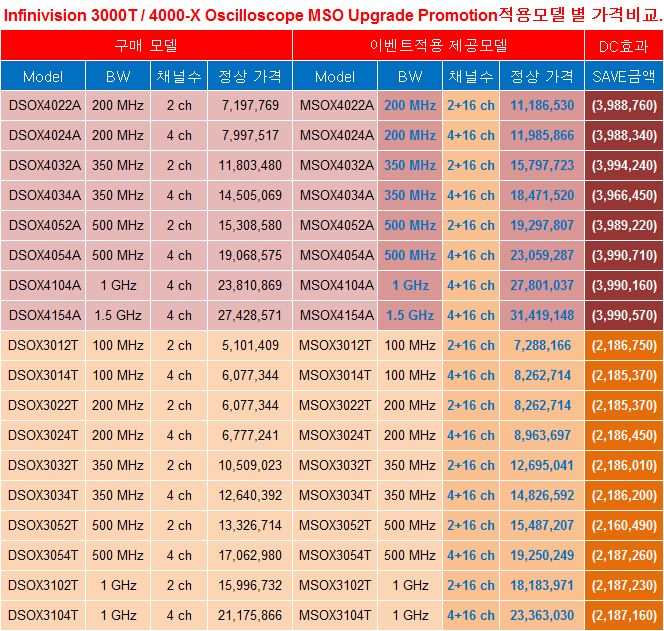Click price 27,801,037
This screenshot has height=631, width=664.
[542, 285]
